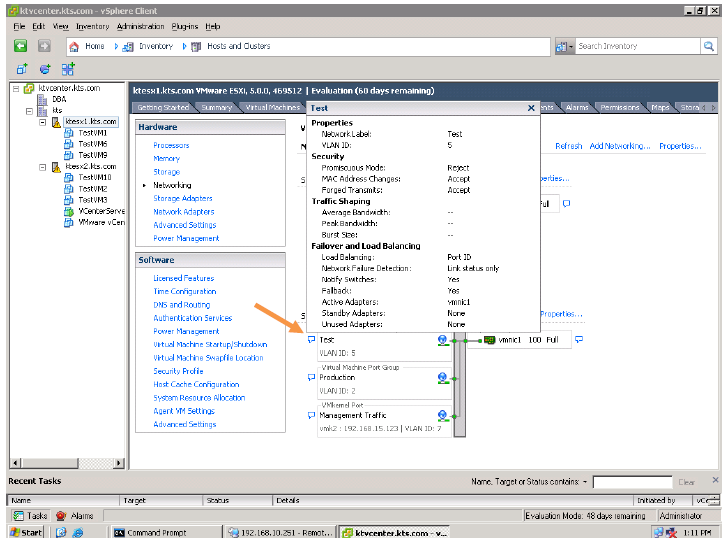
Task: Open the File menu
Action: pyautogui.click(x=19, y=26)
